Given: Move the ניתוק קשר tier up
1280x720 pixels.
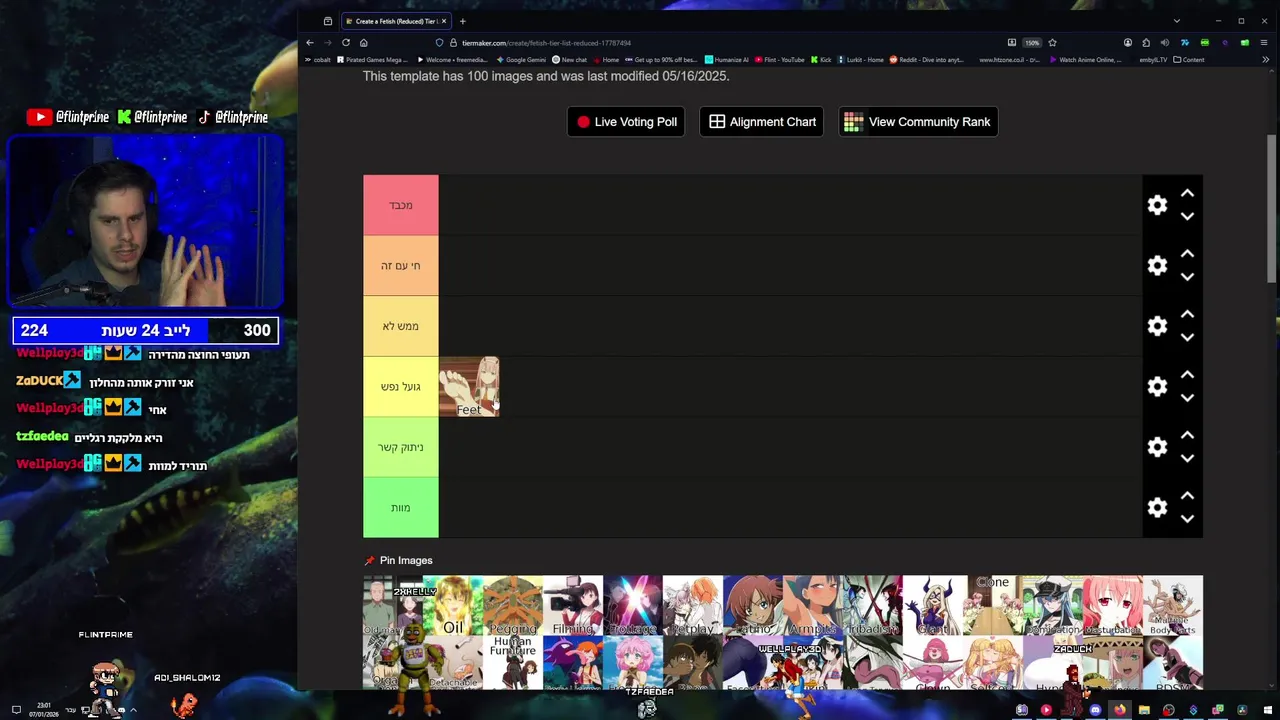Looking at the screenshot, I should tap(1187, 435).
